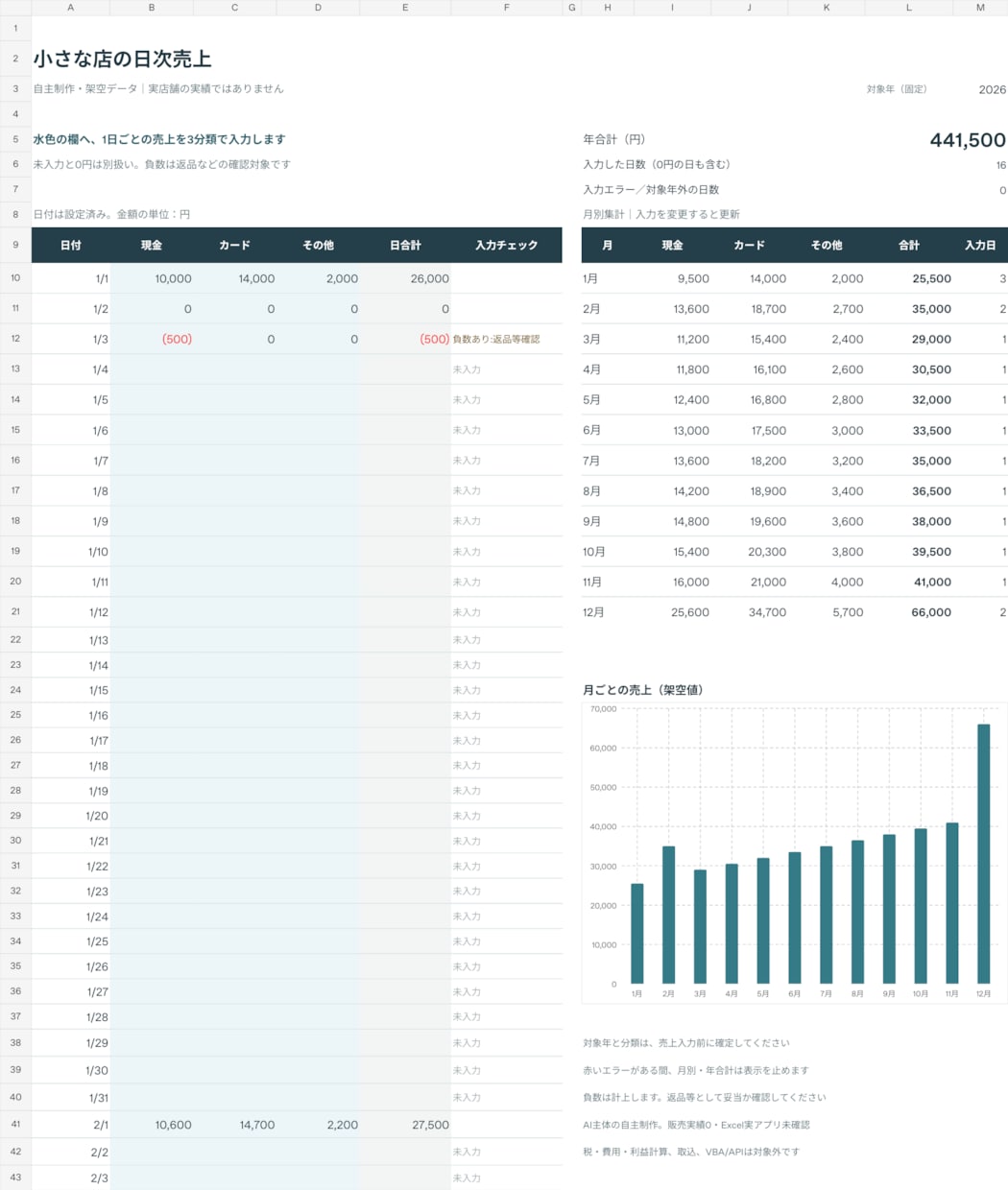Click the 2月 bar in the monthly chart

pos(668,915)
